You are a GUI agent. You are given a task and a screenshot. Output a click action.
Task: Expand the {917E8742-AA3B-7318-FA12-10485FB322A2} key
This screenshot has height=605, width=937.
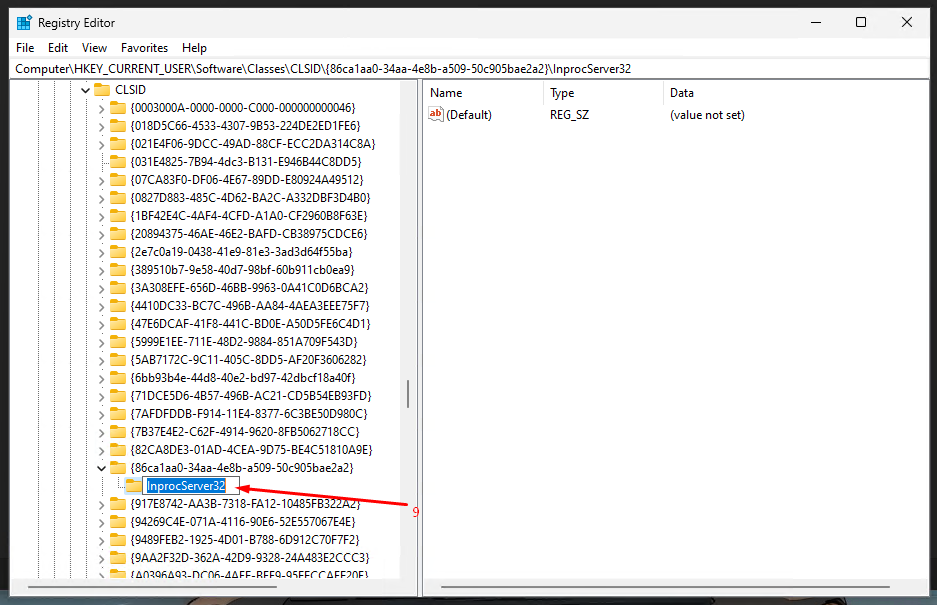point(101,504)
